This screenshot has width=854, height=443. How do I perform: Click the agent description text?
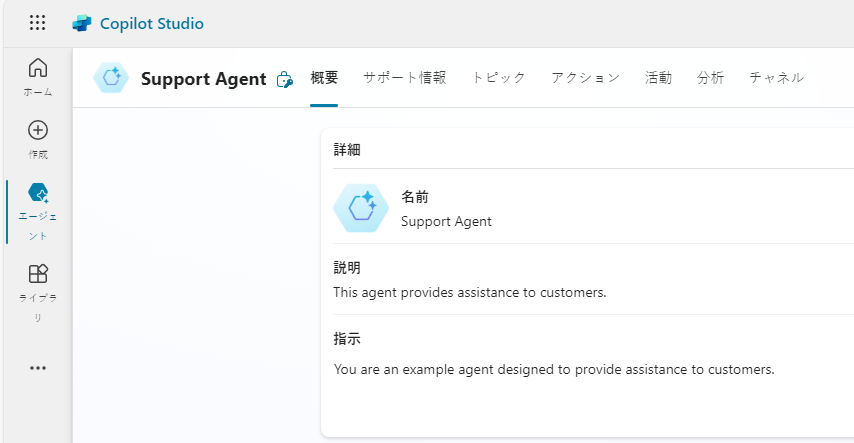pos(470,293)
